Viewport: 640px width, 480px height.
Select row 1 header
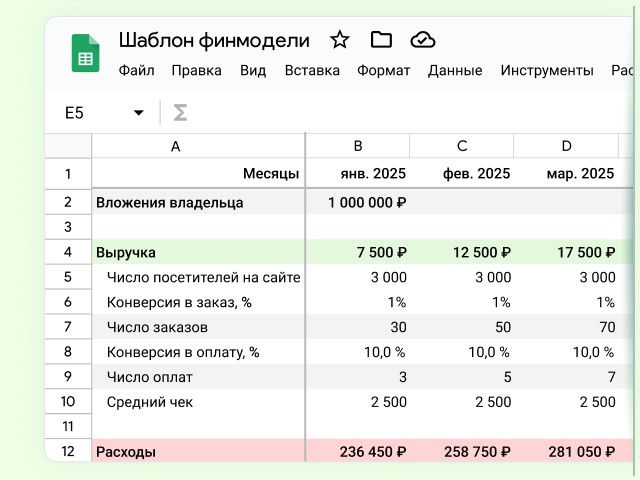pos(68,174)
